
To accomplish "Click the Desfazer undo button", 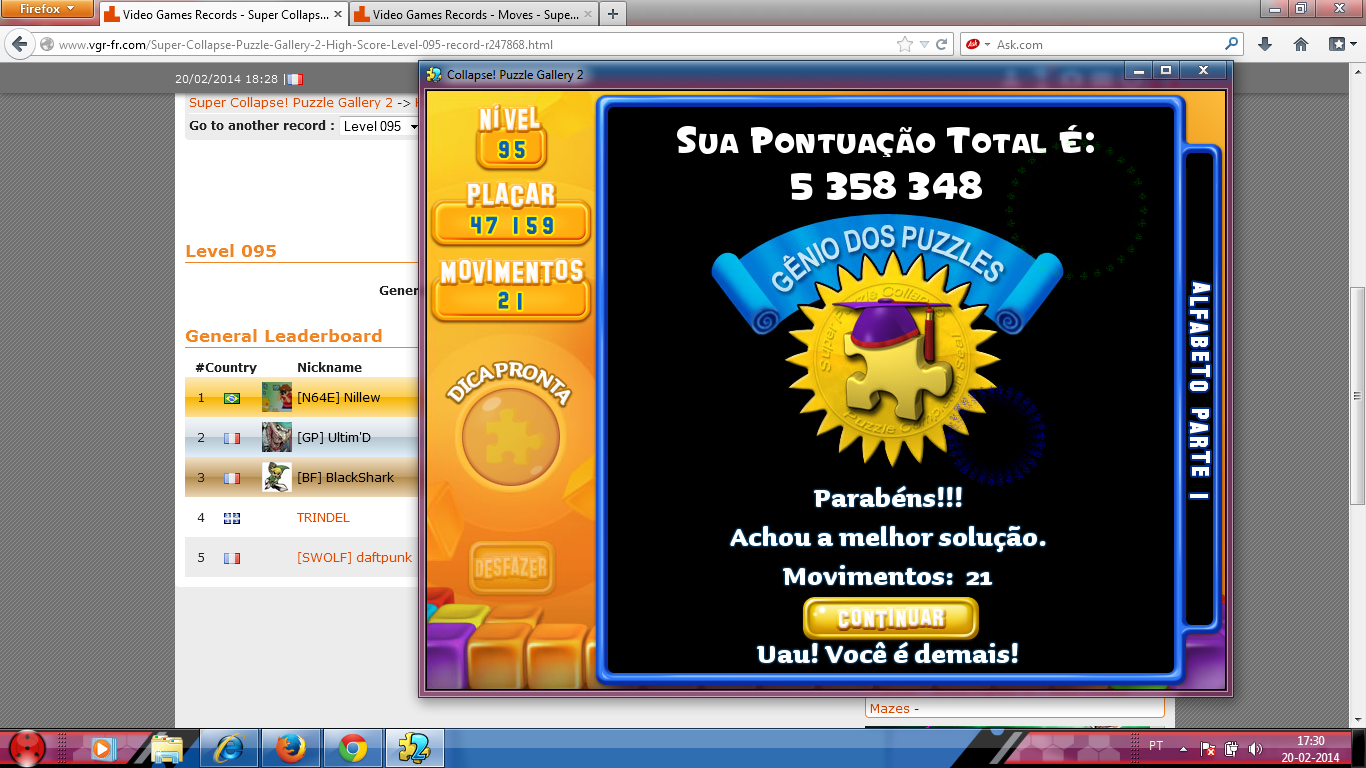I will pos(509,568).
